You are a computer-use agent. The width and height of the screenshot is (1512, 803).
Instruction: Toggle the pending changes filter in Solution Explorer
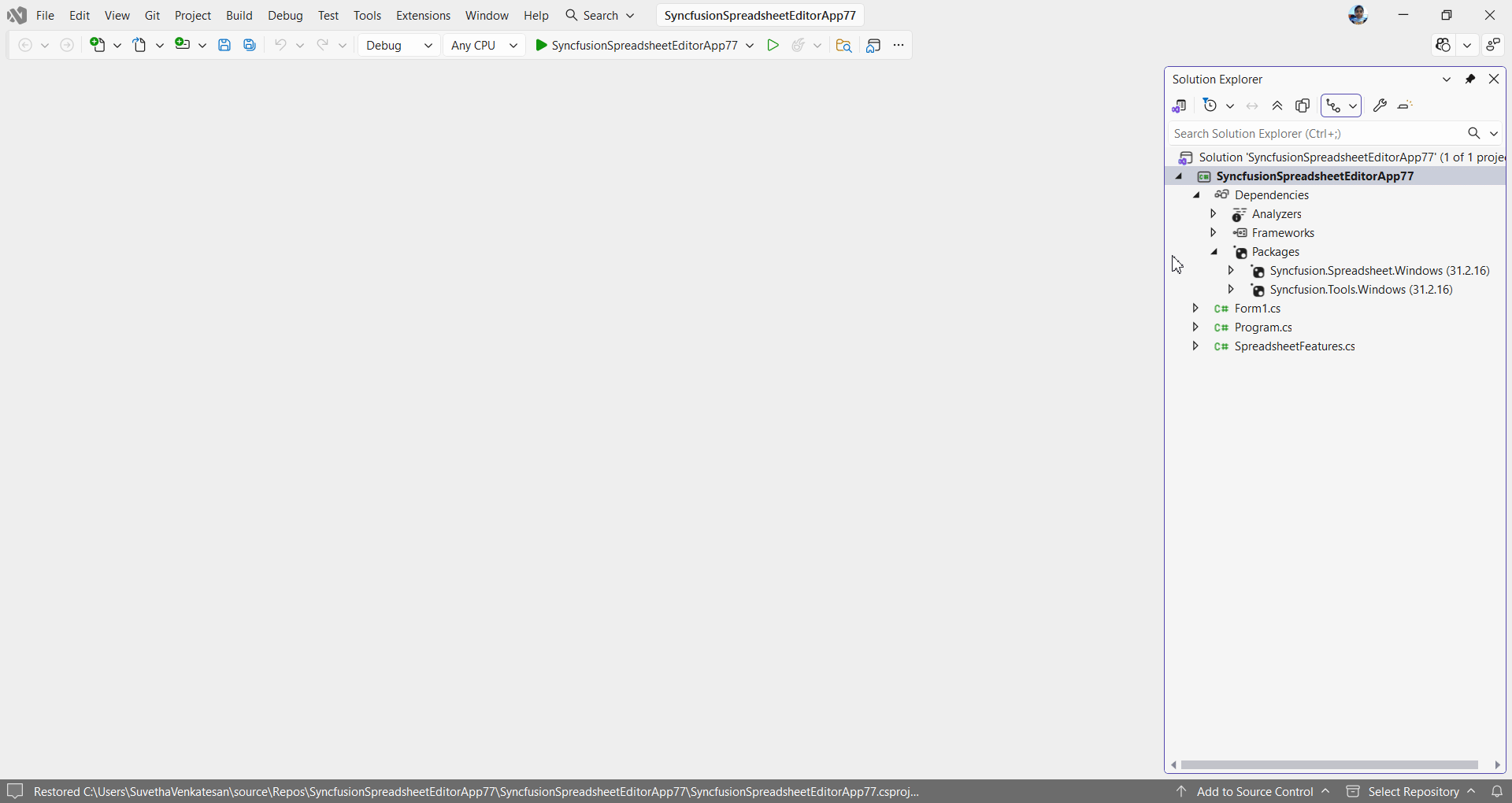tap(1211, 105)
